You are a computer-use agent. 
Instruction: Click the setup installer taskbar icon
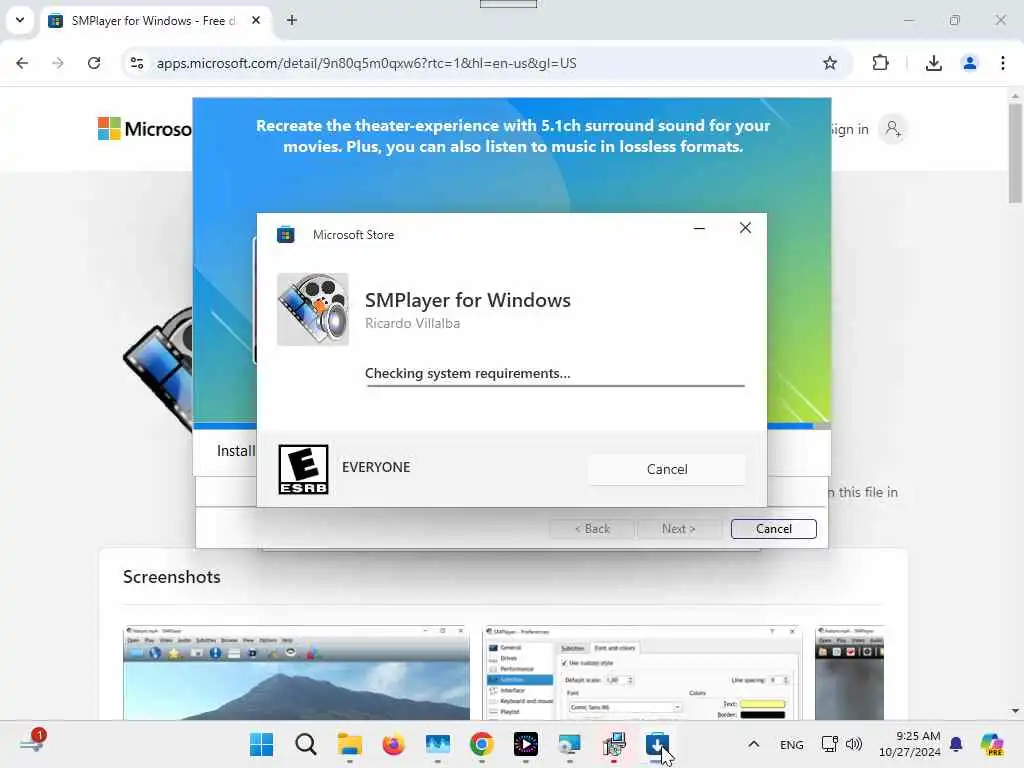click(614, 744)
